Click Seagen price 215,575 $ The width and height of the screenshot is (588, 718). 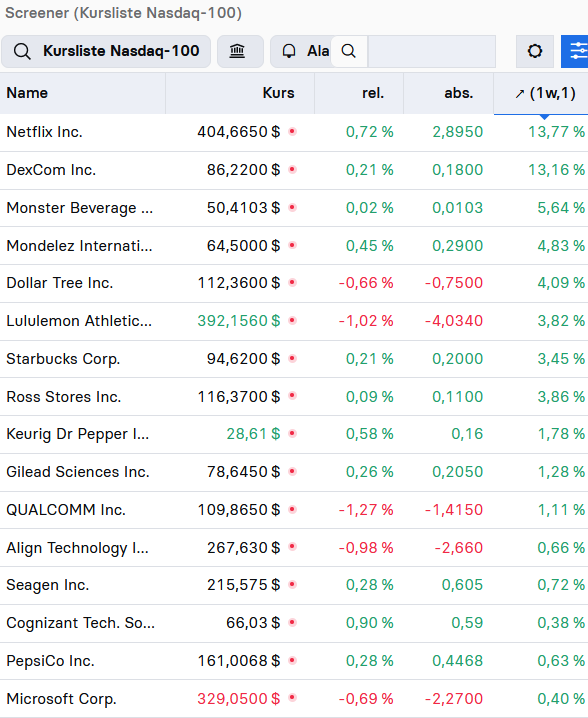coord(244,585)
